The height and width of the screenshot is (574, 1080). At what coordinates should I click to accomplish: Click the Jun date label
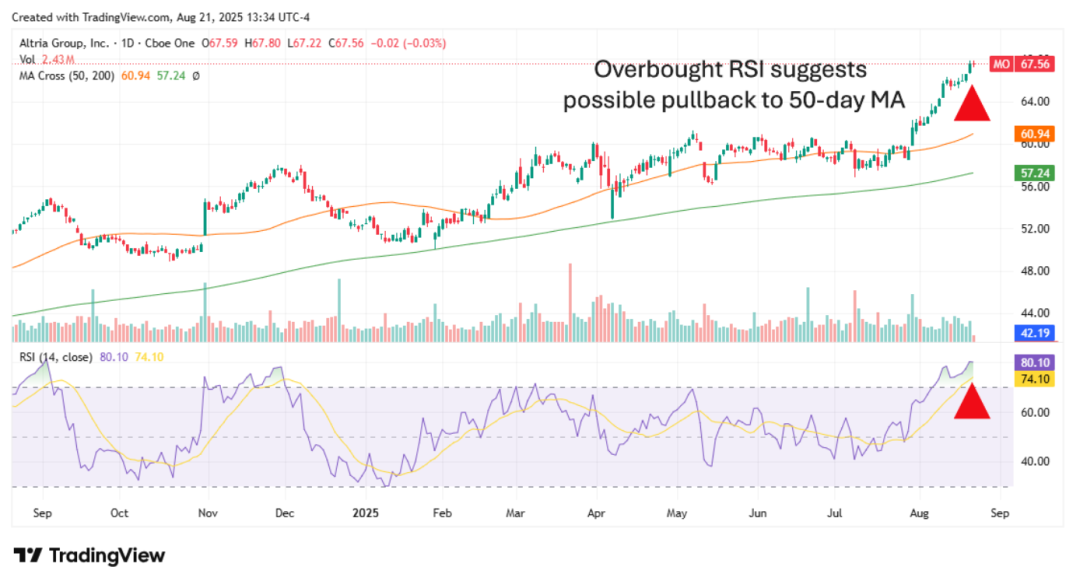tap(758, 513)
